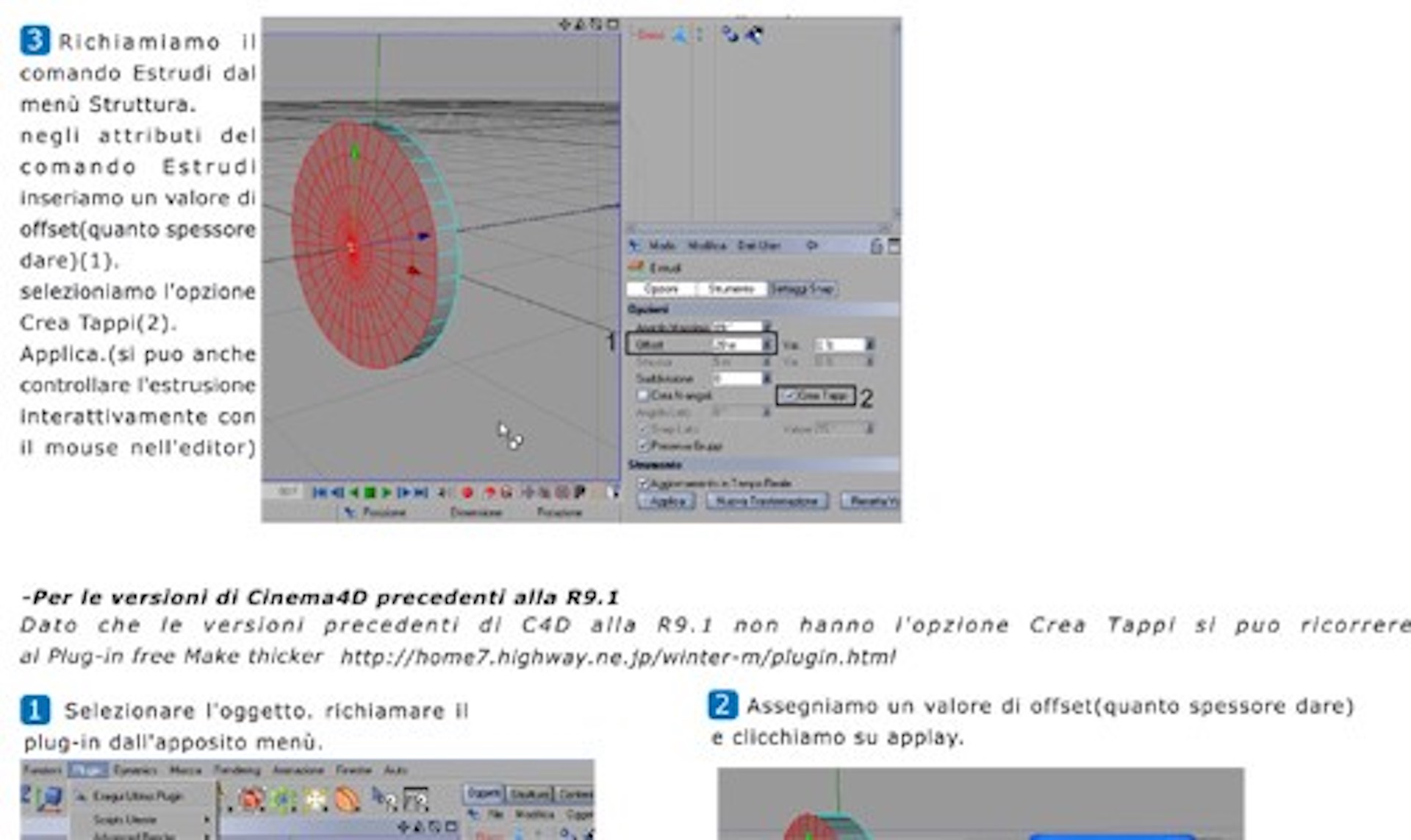
Task: Click the viewport move-camera icon at top
Action: (x=564, y=25)
